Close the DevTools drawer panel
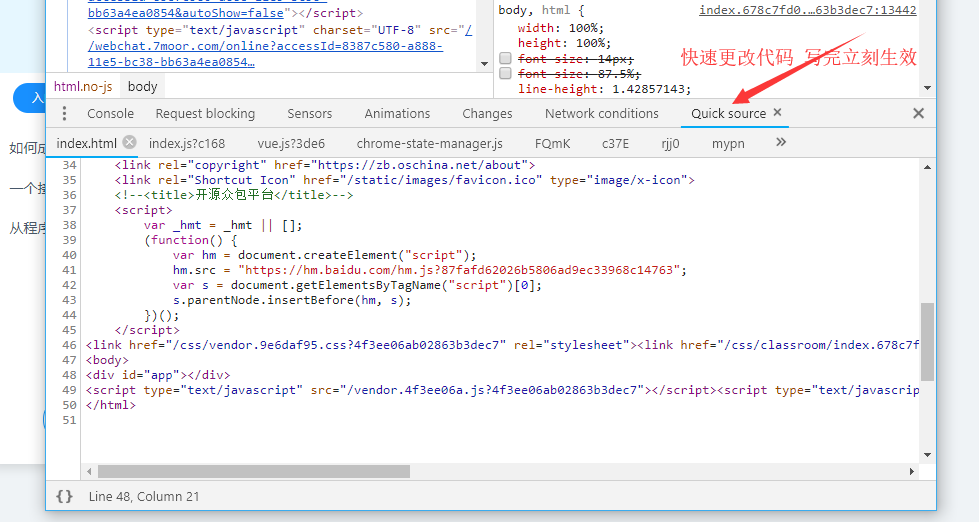 tap(918, 113)
